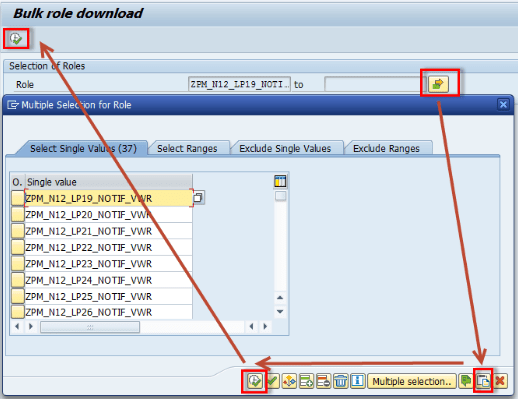Select row ZPM_N12_LP22_NOTIF_VWR
The width and height of the screenshot is (518, 399).
pos(109,247)
